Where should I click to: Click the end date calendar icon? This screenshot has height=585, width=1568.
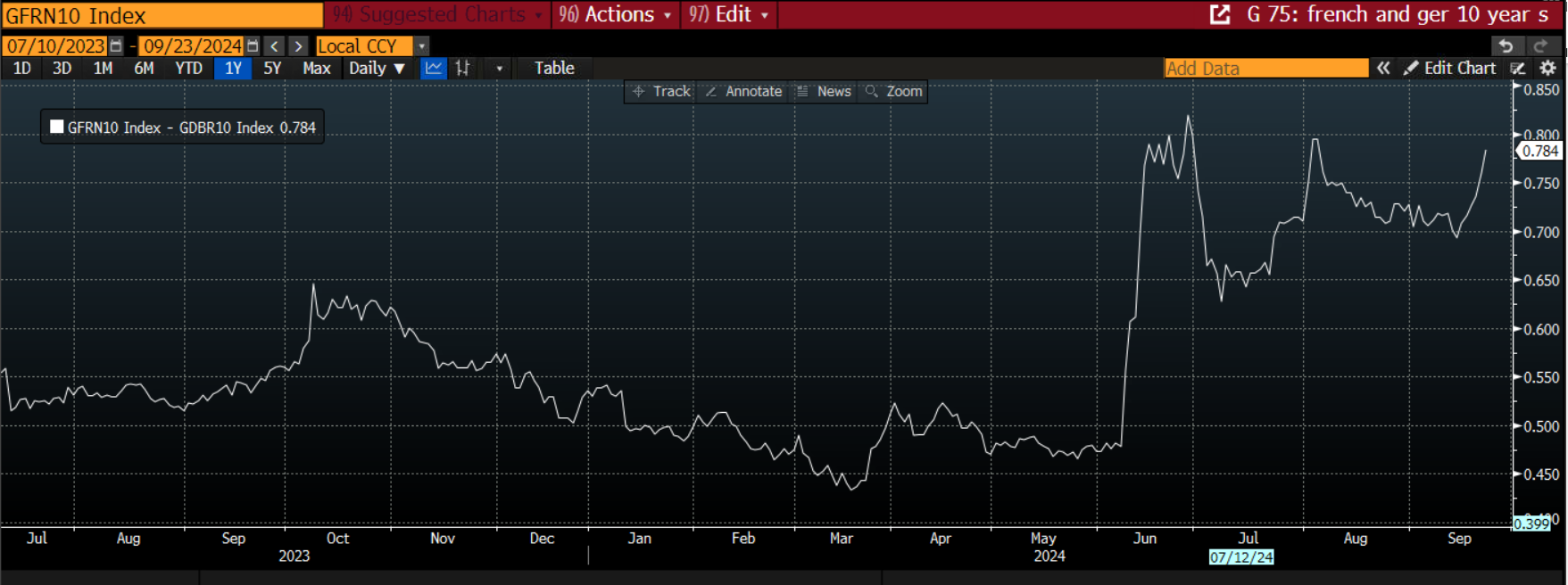pos(253,45)
